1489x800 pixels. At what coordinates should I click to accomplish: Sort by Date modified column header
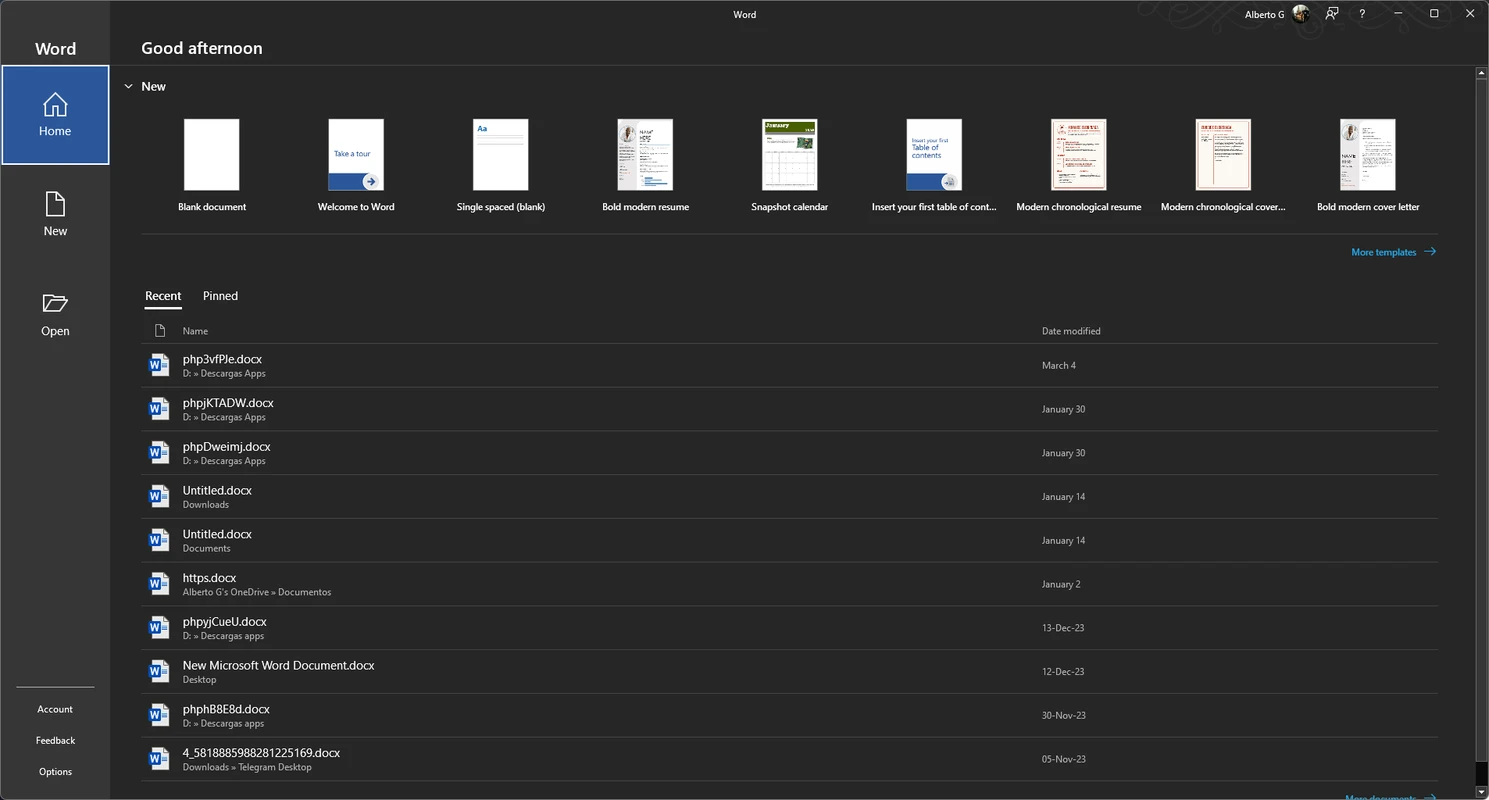coord(1071,331)
